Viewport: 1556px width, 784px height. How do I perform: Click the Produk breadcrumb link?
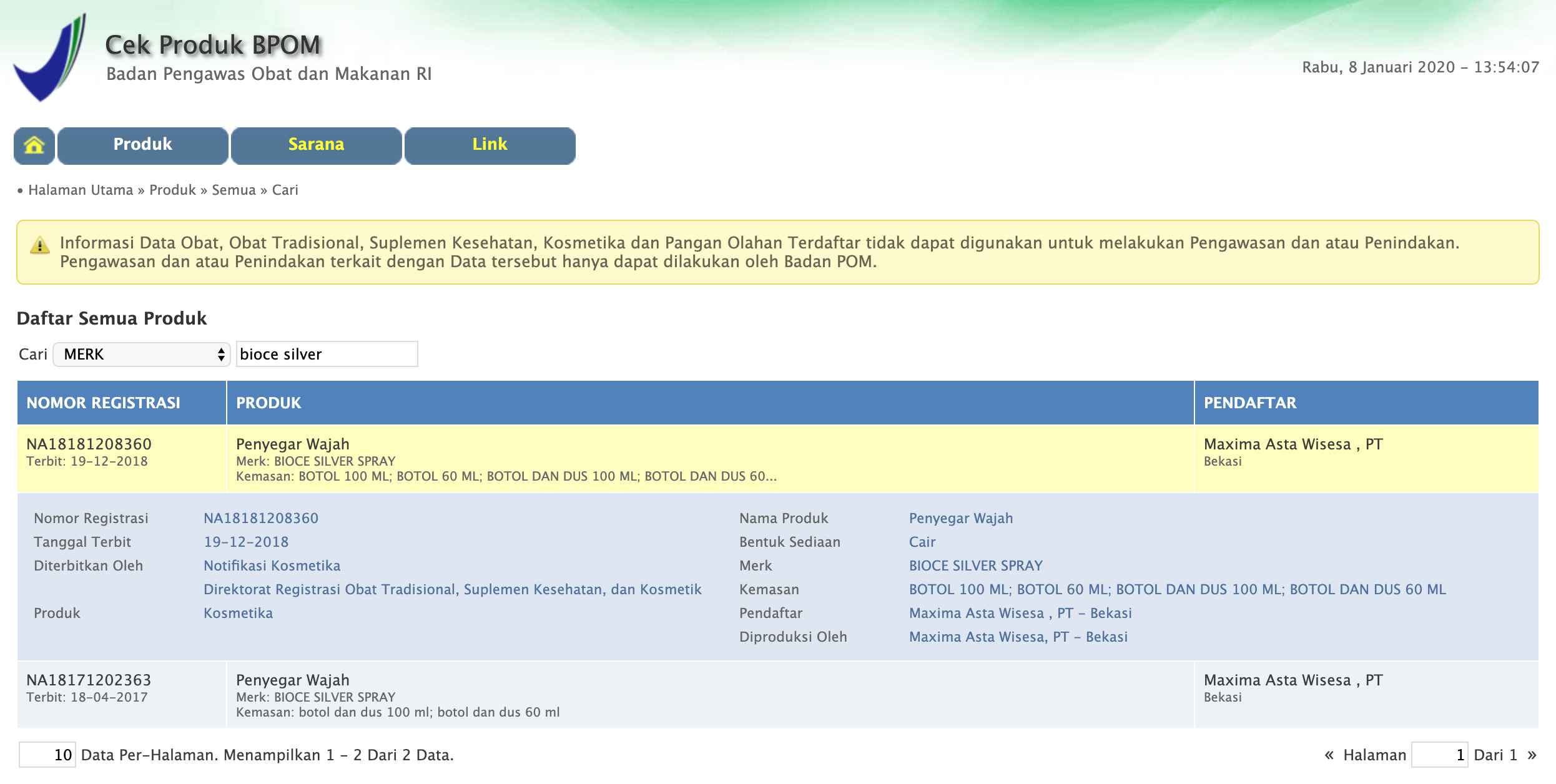click(x=172, y=190)
